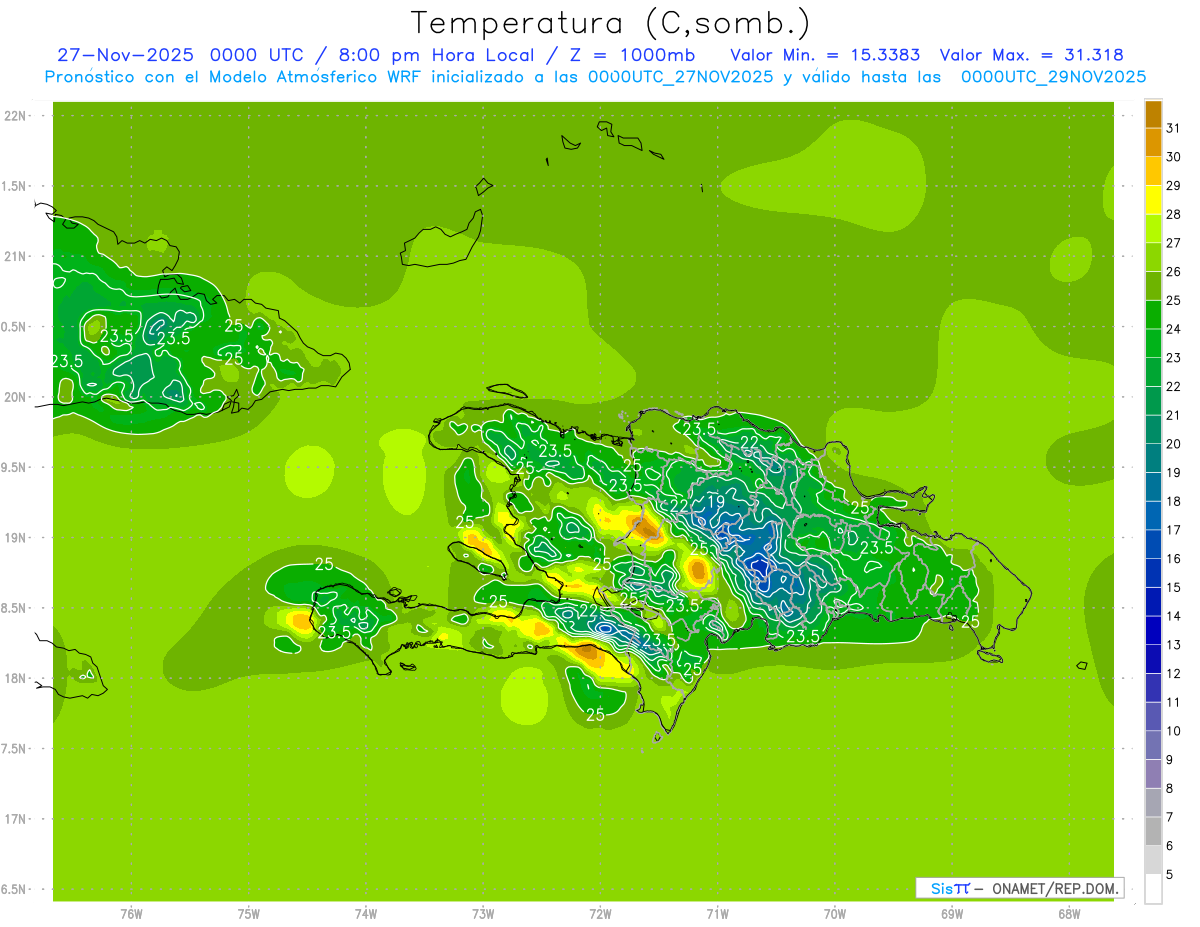This screenshot has height=927, width=1200.
Task: Click the '21N' latitude axis label
Action: pos(16,256)
